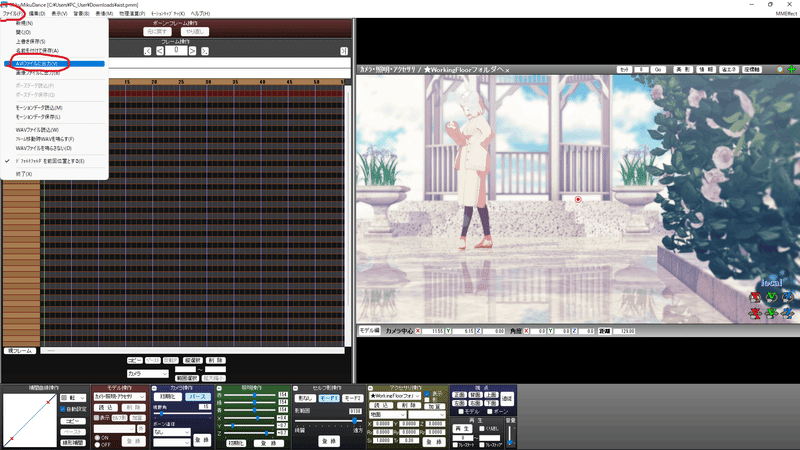
Task: Open the interpolation type dropdown (回転)
Action: 73,398
